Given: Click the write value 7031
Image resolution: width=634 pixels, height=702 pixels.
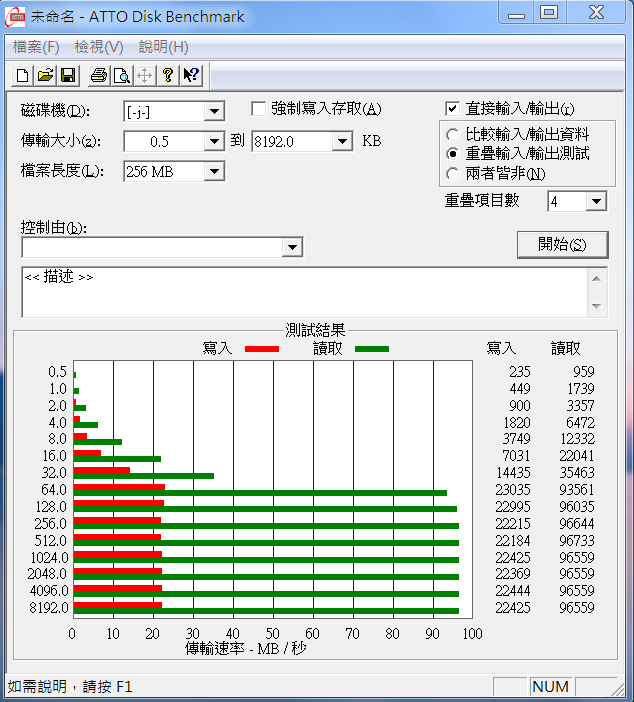Looking at the screenshot, I should pos(516,456).
